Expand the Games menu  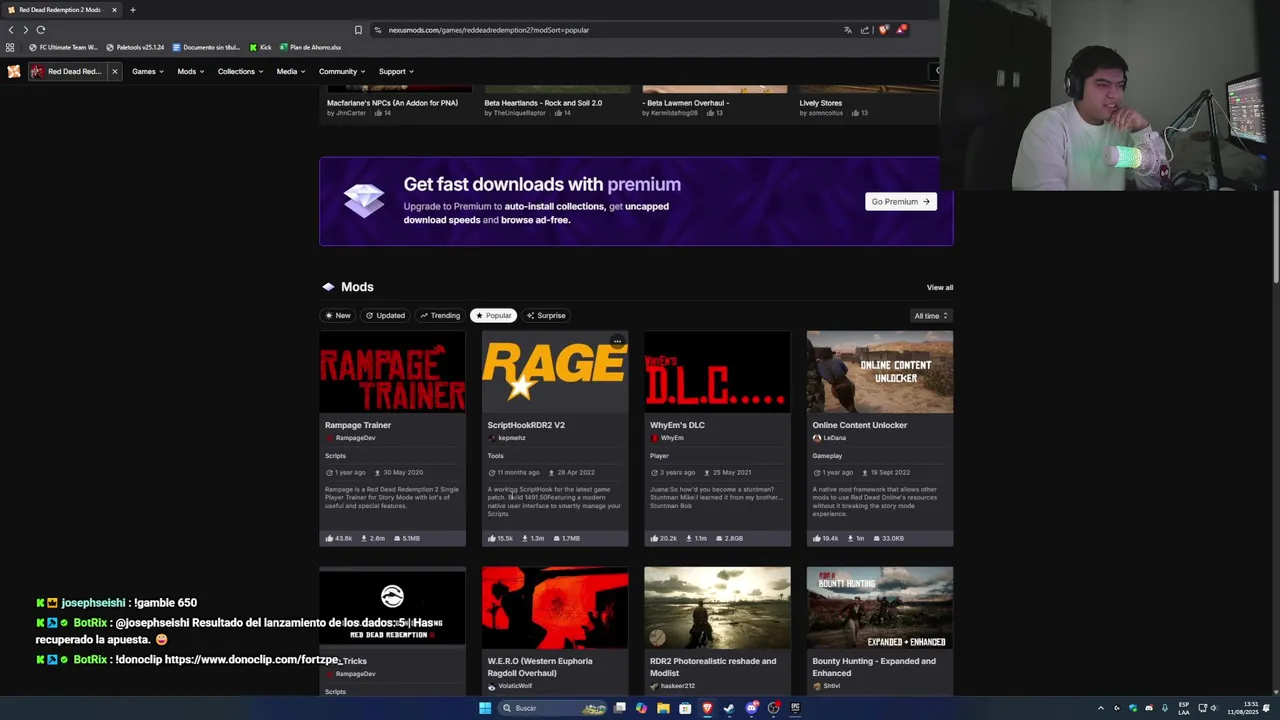coord(147,71)
